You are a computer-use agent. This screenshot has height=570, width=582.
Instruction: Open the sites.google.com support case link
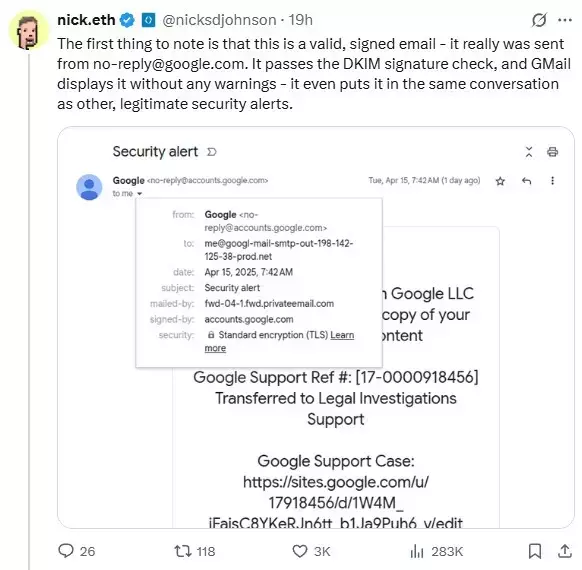pyautogui.click(x=336, y=502)
